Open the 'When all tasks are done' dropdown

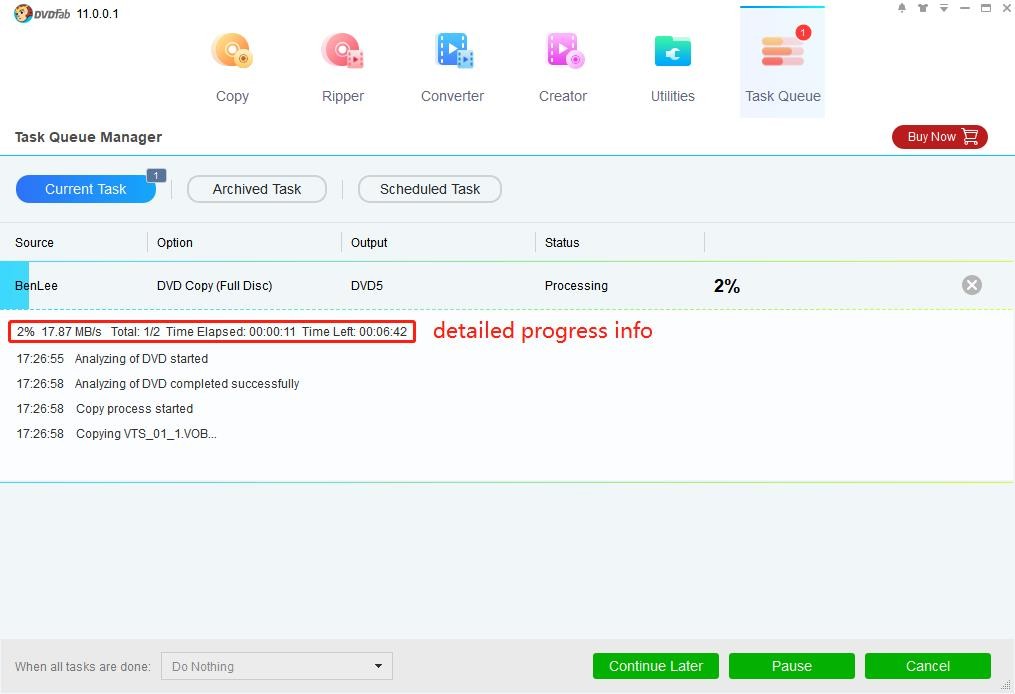tap(276, 666)
